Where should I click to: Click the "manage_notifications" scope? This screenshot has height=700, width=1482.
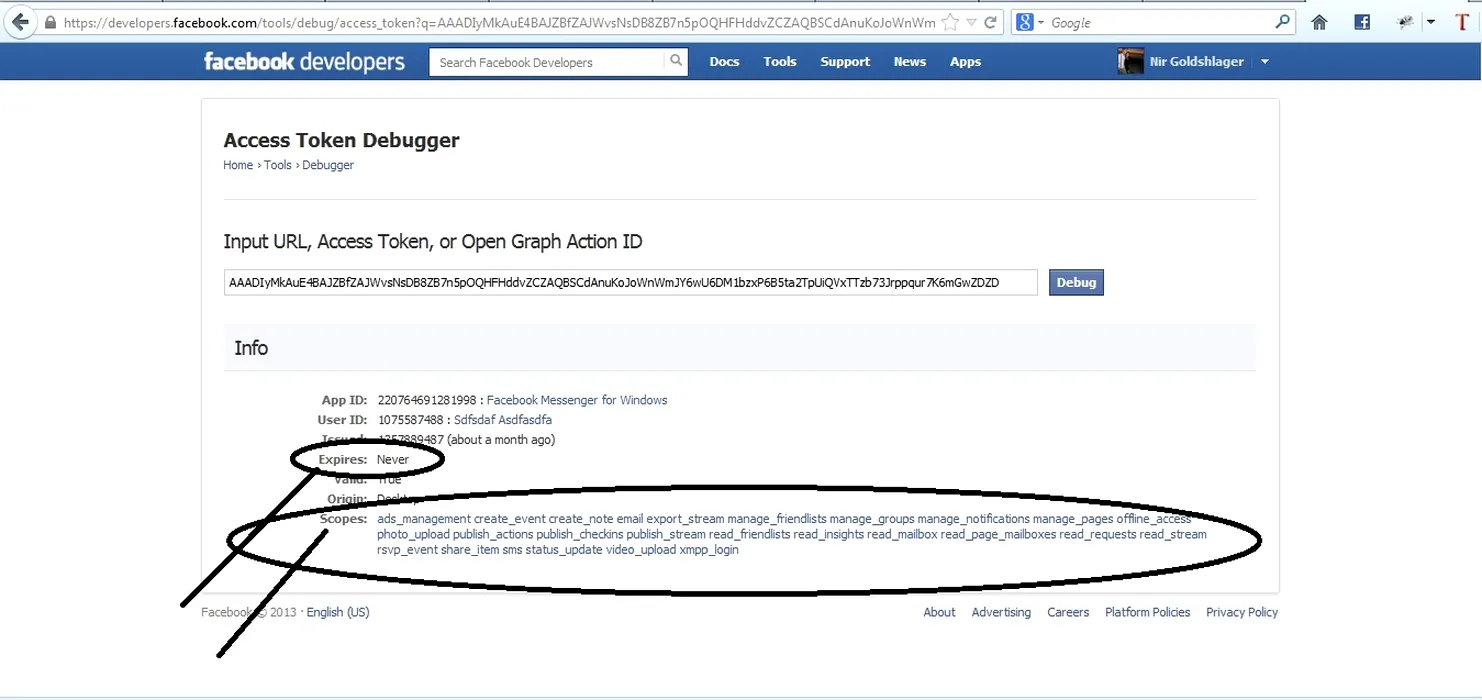pos(973,519)
